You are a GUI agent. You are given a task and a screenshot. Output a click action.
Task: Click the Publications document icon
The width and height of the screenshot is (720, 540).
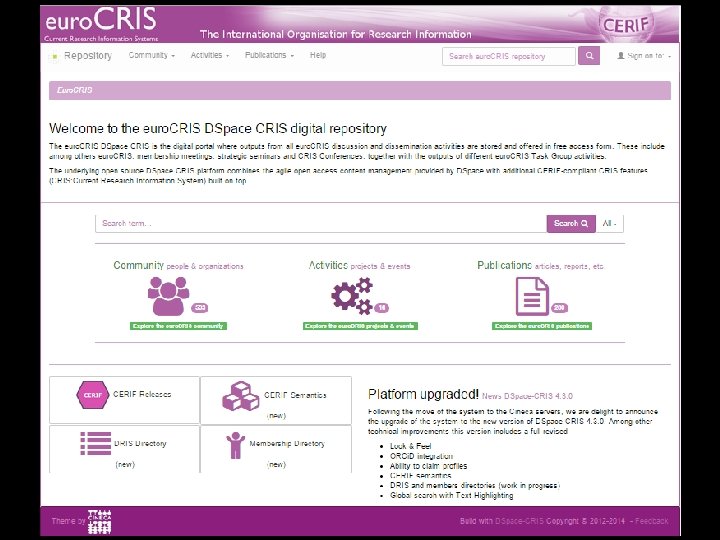(532, 296)
